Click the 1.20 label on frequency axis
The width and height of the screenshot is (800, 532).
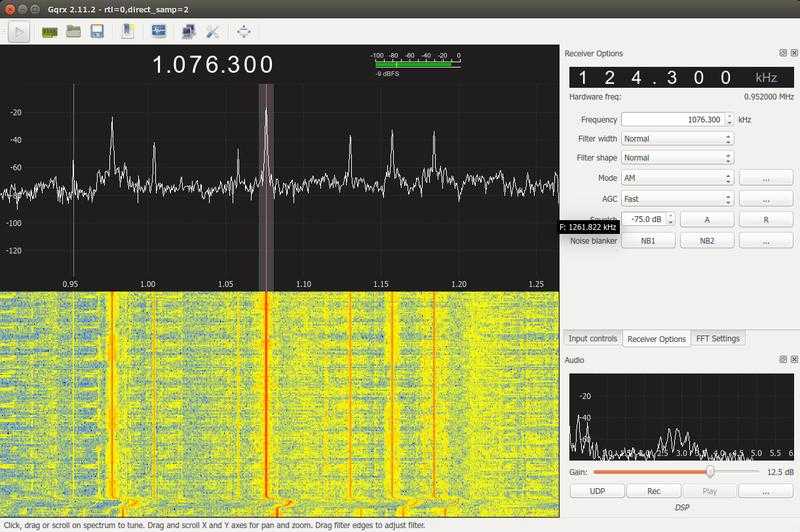[x=459, y=284]
